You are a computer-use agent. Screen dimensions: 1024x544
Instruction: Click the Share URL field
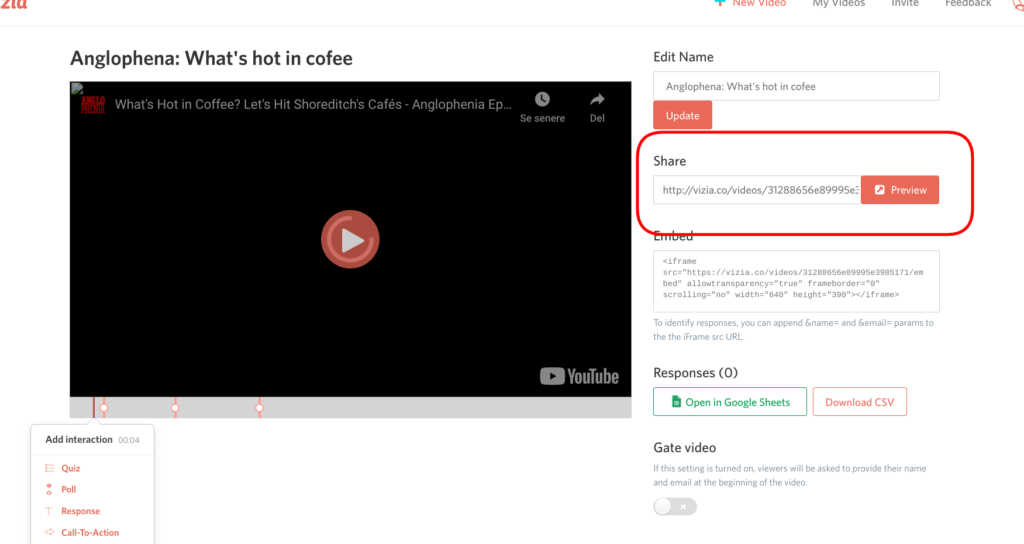[x=757, y=190]
